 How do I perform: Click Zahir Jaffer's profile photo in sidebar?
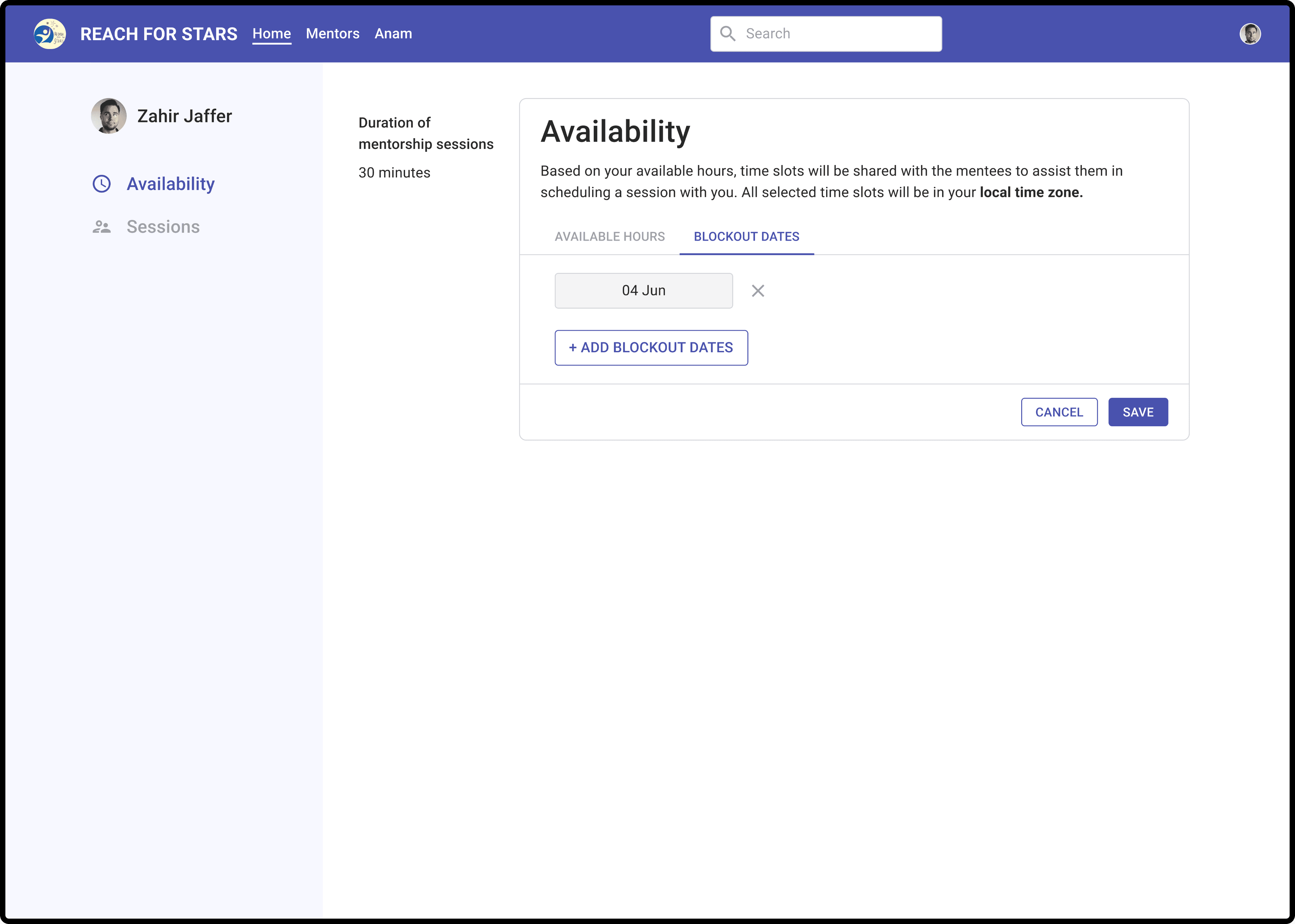click(109, 116)
